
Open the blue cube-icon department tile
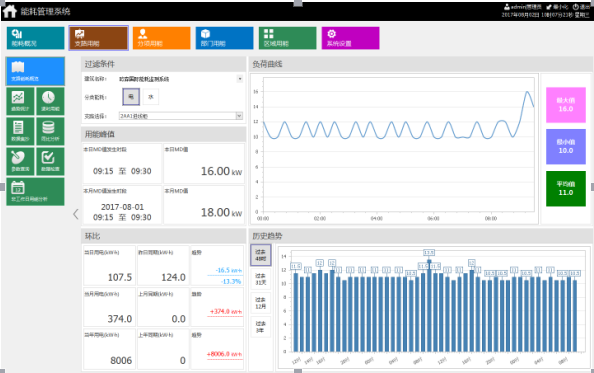[224, 38]
